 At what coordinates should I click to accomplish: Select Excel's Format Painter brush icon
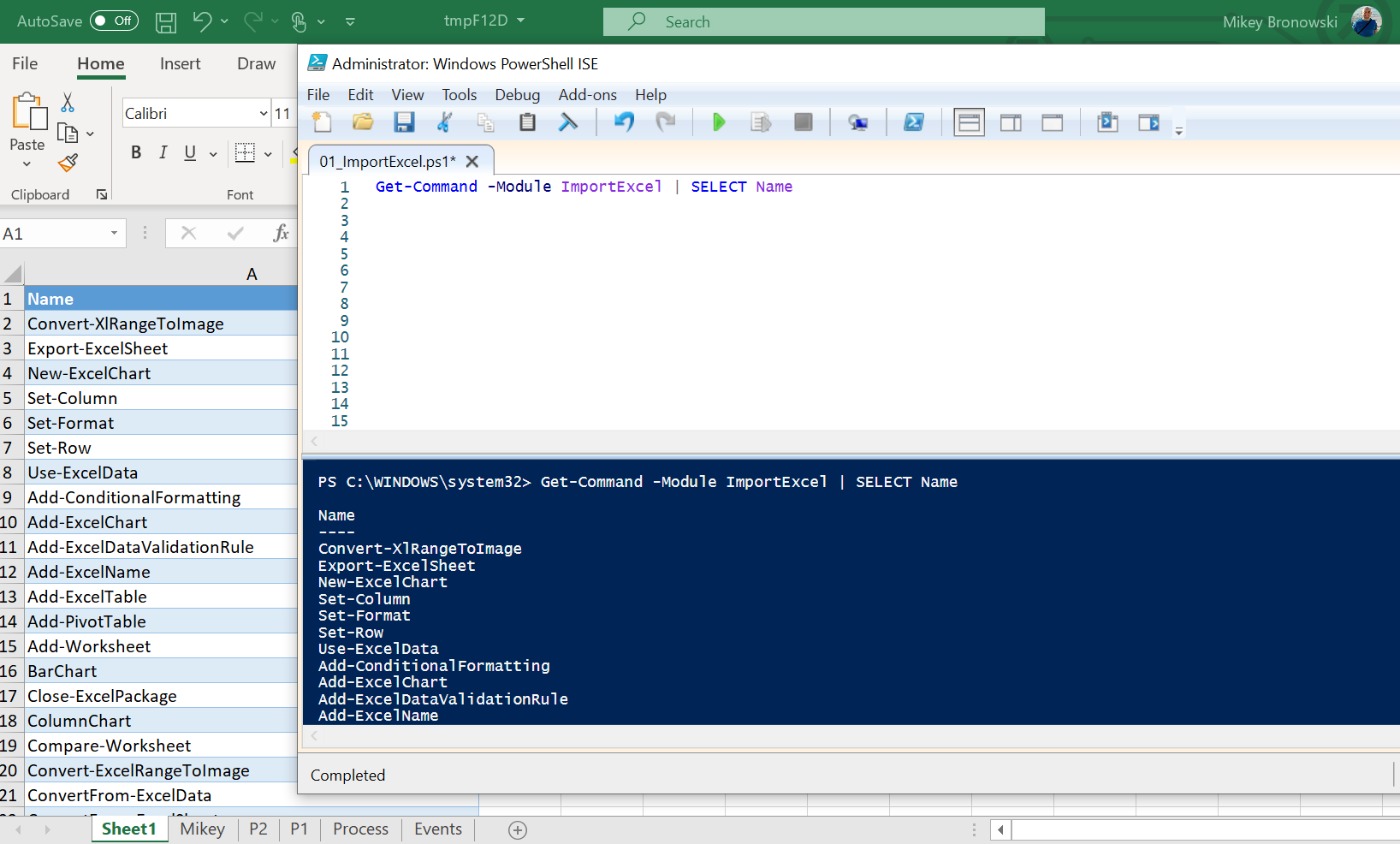pyautogui.click(x=68, y=163)
